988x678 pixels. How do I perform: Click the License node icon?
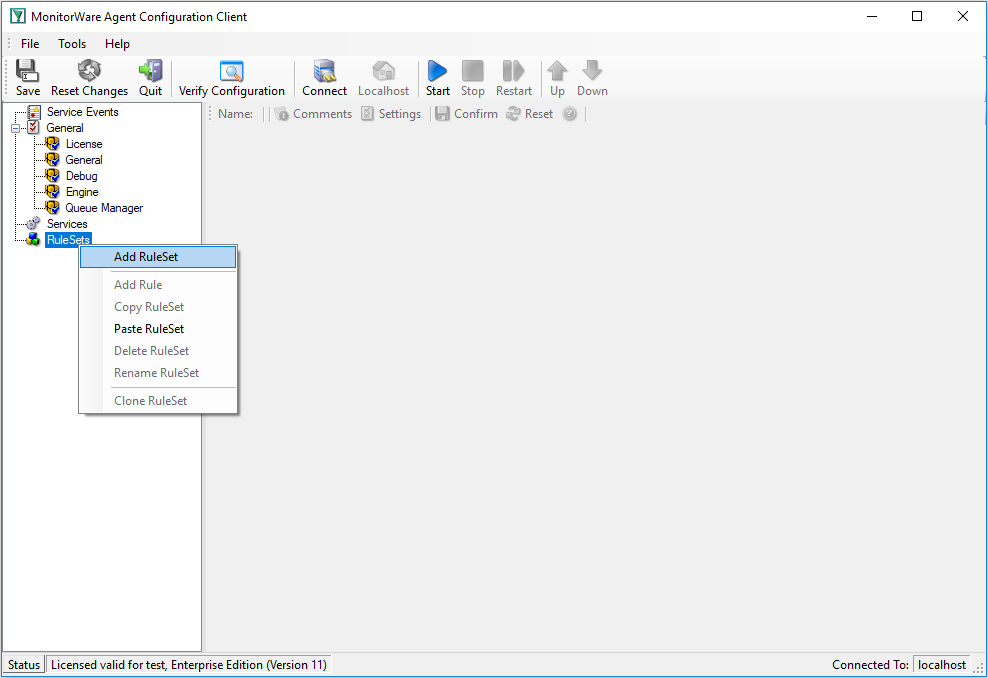[x=52, y=144]
